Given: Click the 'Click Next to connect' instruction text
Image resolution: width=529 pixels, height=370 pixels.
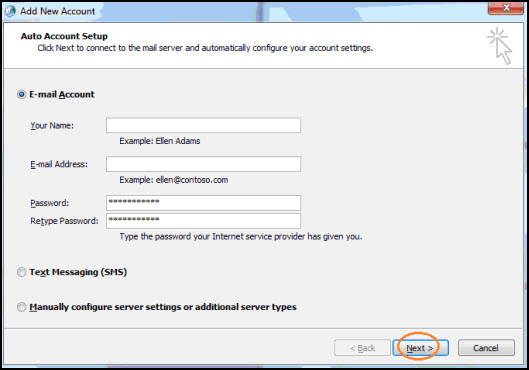Looking at the screenshot, I should (205, 48).
